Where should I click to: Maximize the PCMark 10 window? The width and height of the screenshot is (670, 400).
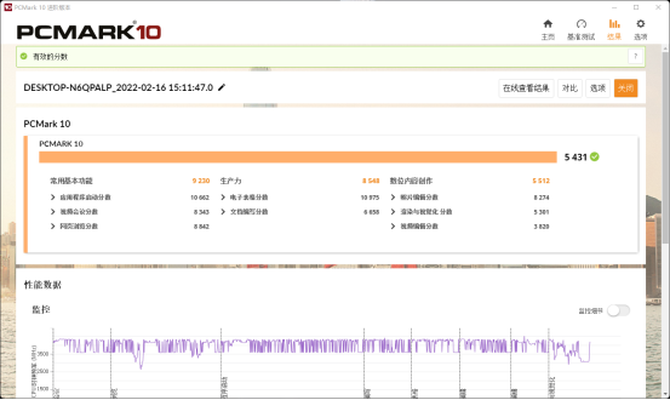click(x=636, y=7)
